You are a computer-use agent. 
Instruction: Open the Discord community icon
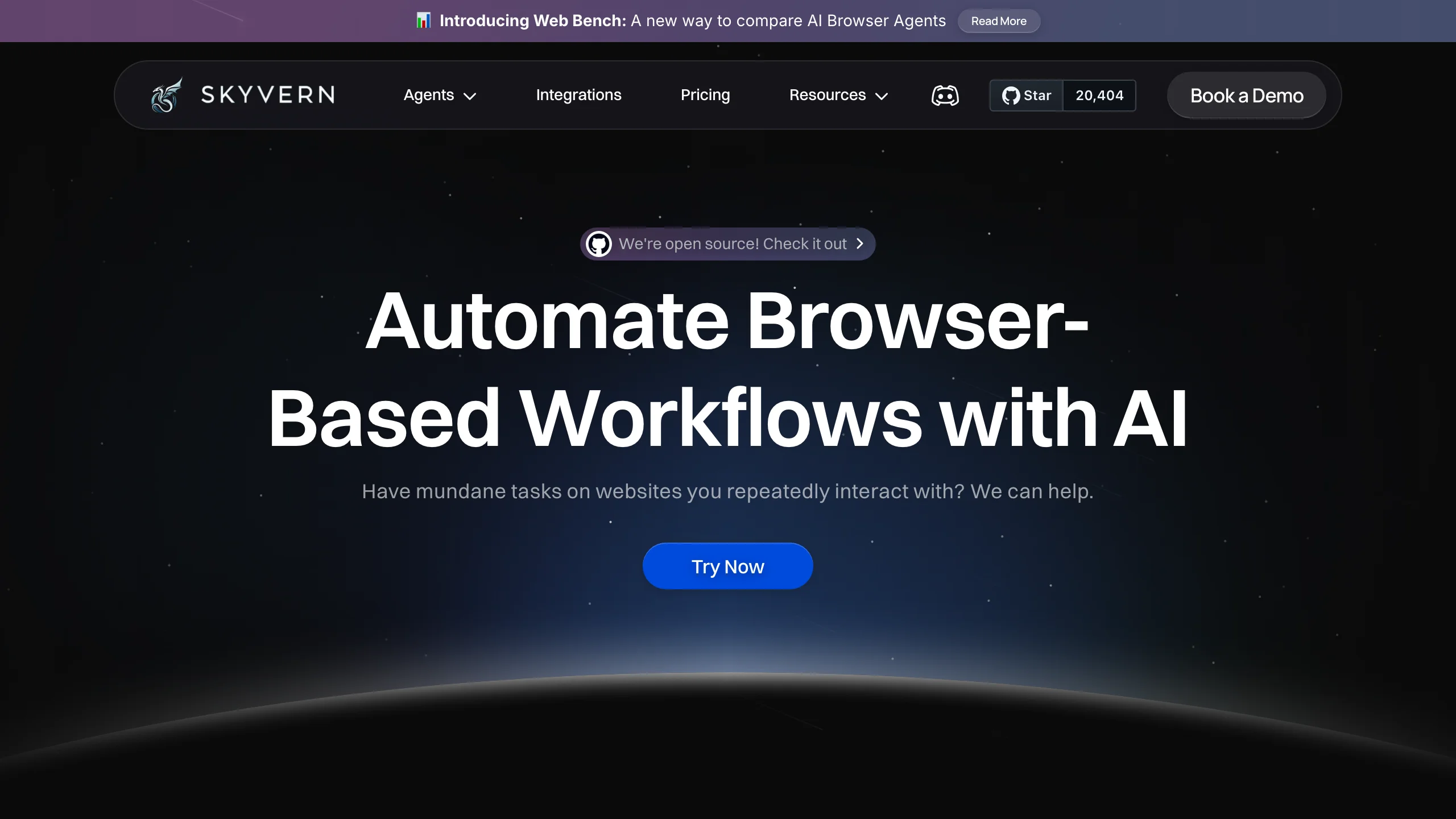945,96
